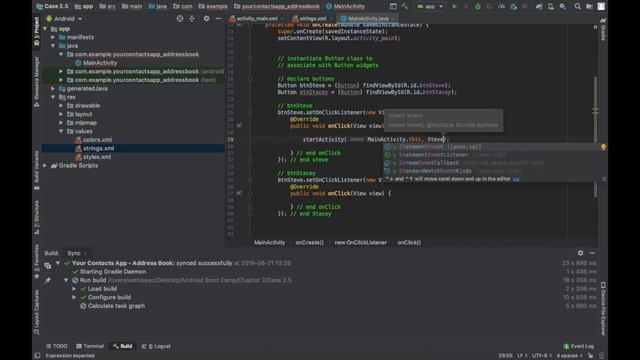640x360 pixels.
Task: Run the app with green play button
Action: 454,6
